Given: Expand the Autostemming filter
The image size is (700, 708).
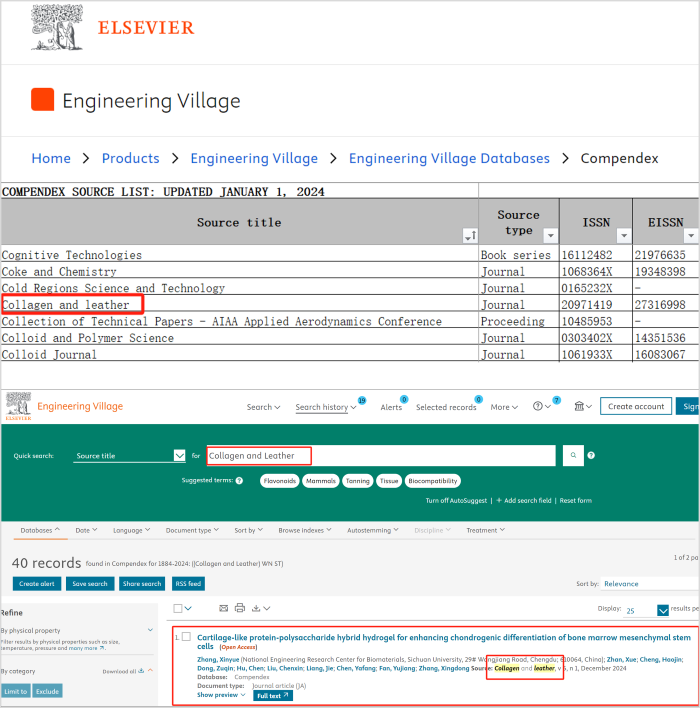Looking at the screenshot, I should pyautogui.click(x=373, y=531).
